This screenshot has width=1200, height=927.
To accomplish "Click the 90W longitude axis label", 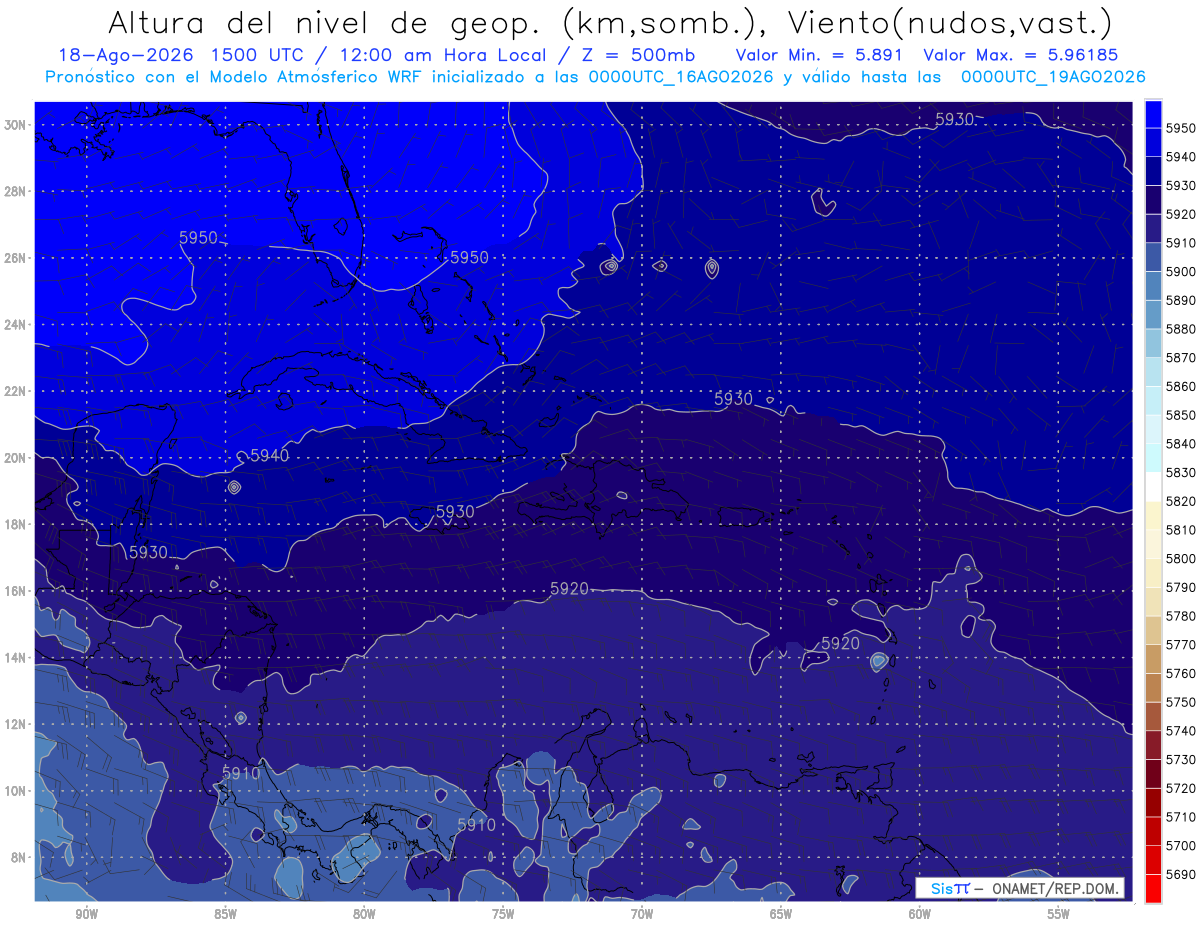I will click(86, 914).
